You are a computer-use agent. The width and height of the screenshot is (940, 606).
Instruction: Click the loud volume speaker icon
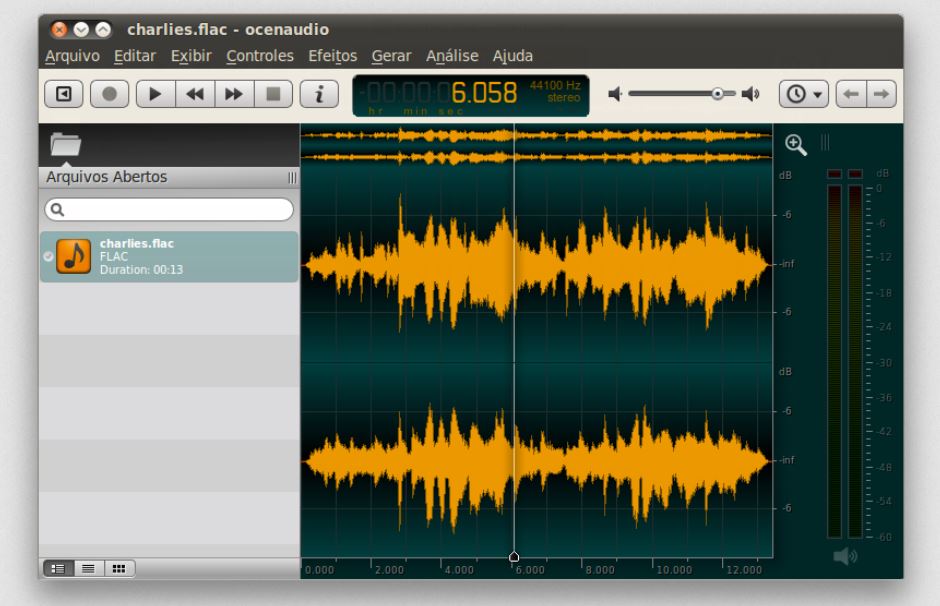pos(751,94)
